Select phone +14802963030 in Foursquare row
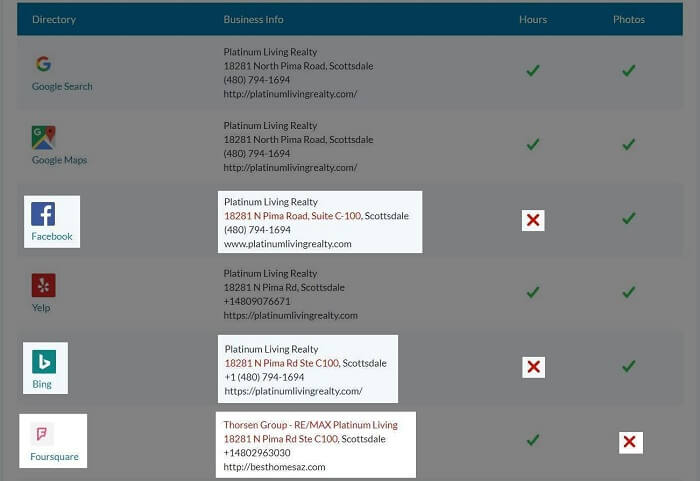700x481 pixels. pos(257,453)
